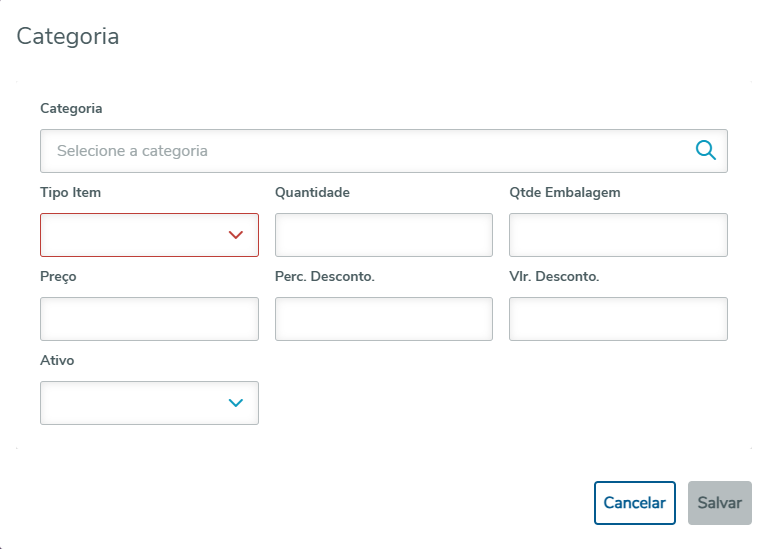
Task: Click the magnifier search icon in Categoria field
Action: click(x=706, y=151)
